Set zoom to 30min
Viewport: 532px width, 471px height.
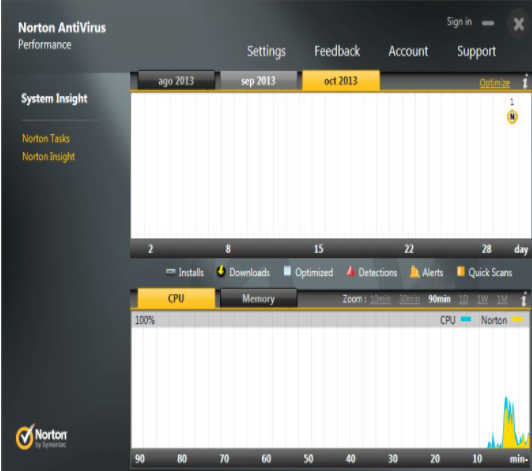coord(410,299)
